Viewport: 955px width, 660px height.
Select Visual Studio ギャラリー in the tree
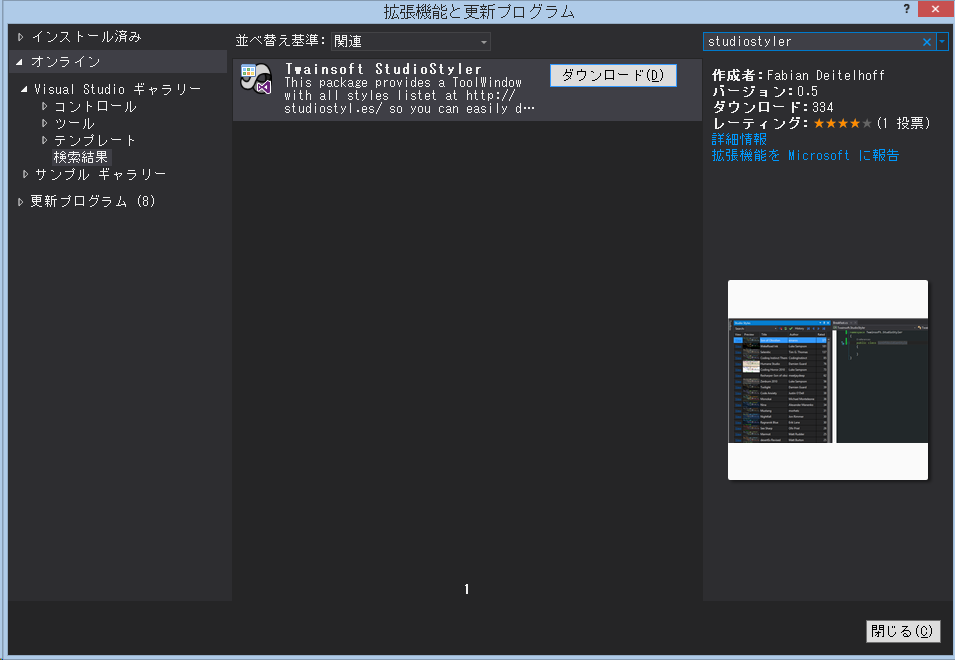point(118,89)
